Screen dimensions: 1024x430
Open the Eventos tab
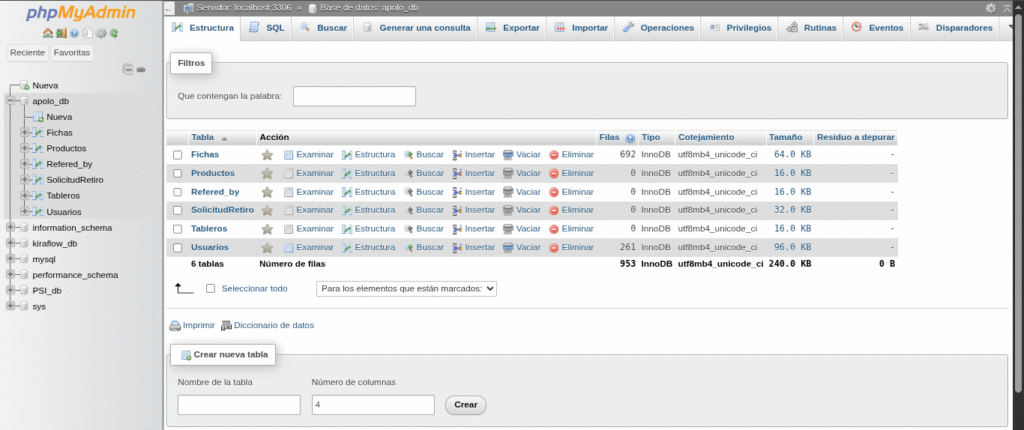coord(877,28)
